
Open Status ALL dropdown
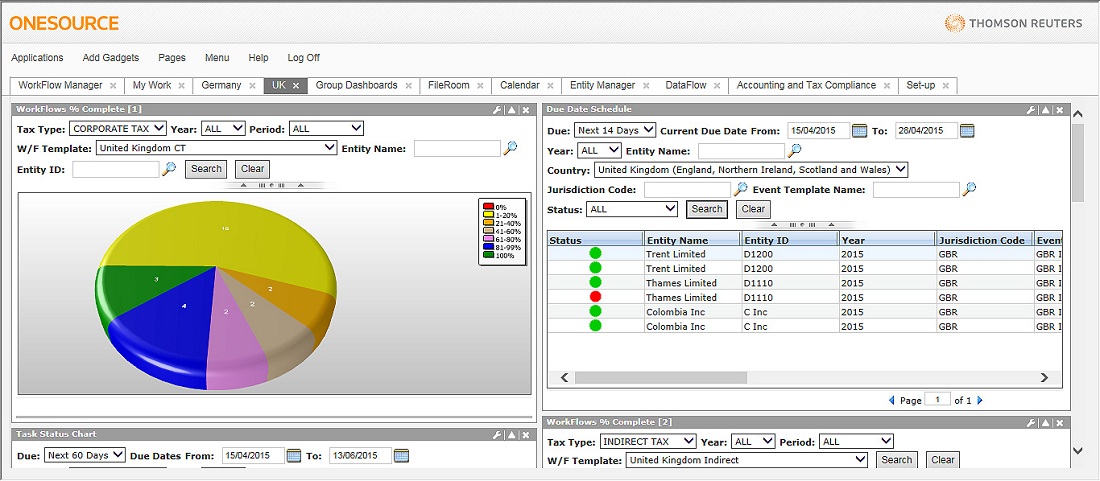click(x=632, y=209)
